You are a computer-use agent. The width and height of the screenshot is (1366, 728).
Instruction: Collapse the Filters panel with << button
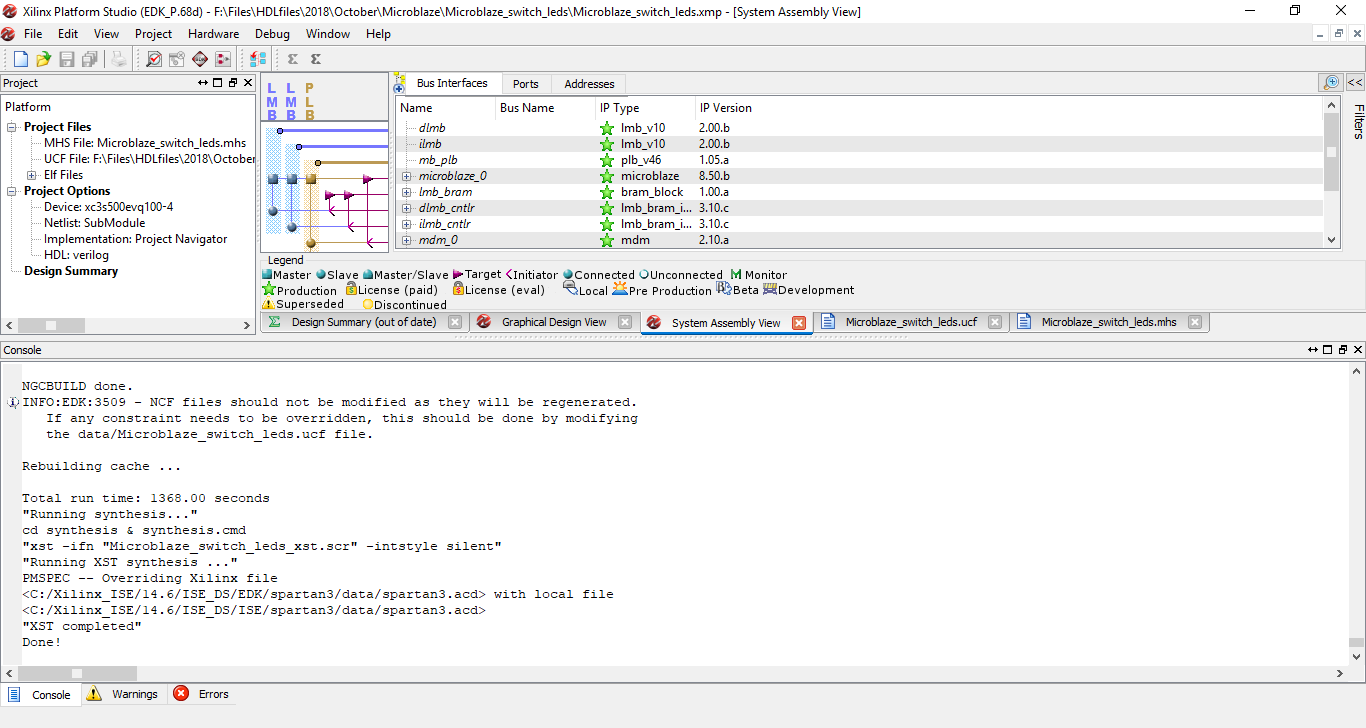[x=1355, y=83]
